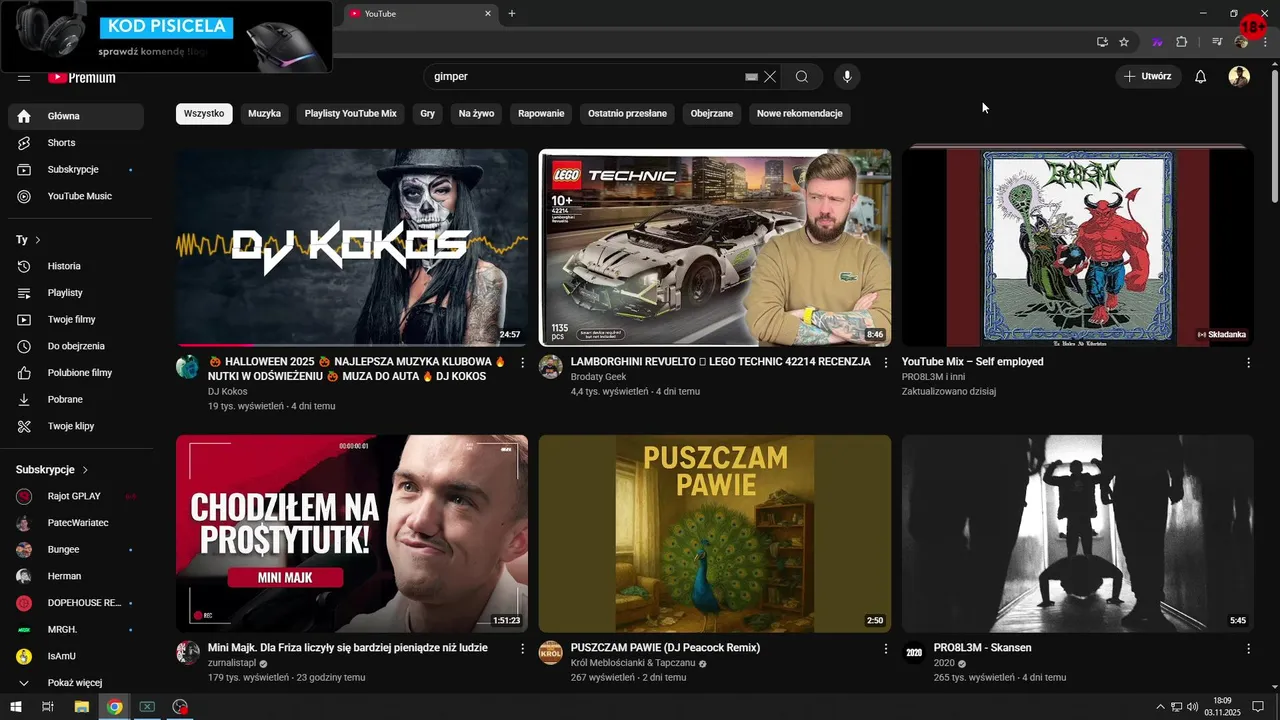
Task: Open Shorts from the sidebar
Action: (x=76, y=143)
